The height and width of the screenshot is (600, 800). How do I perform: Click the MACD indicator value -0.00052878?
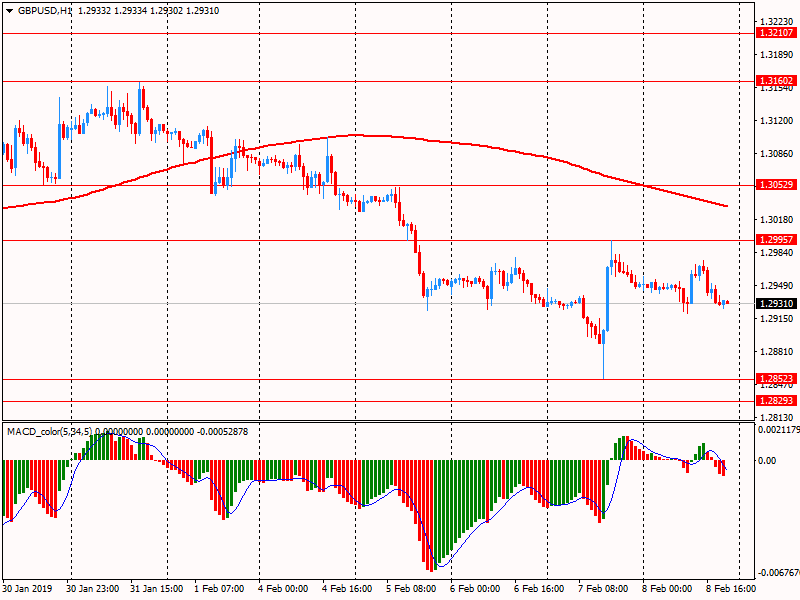222,432
